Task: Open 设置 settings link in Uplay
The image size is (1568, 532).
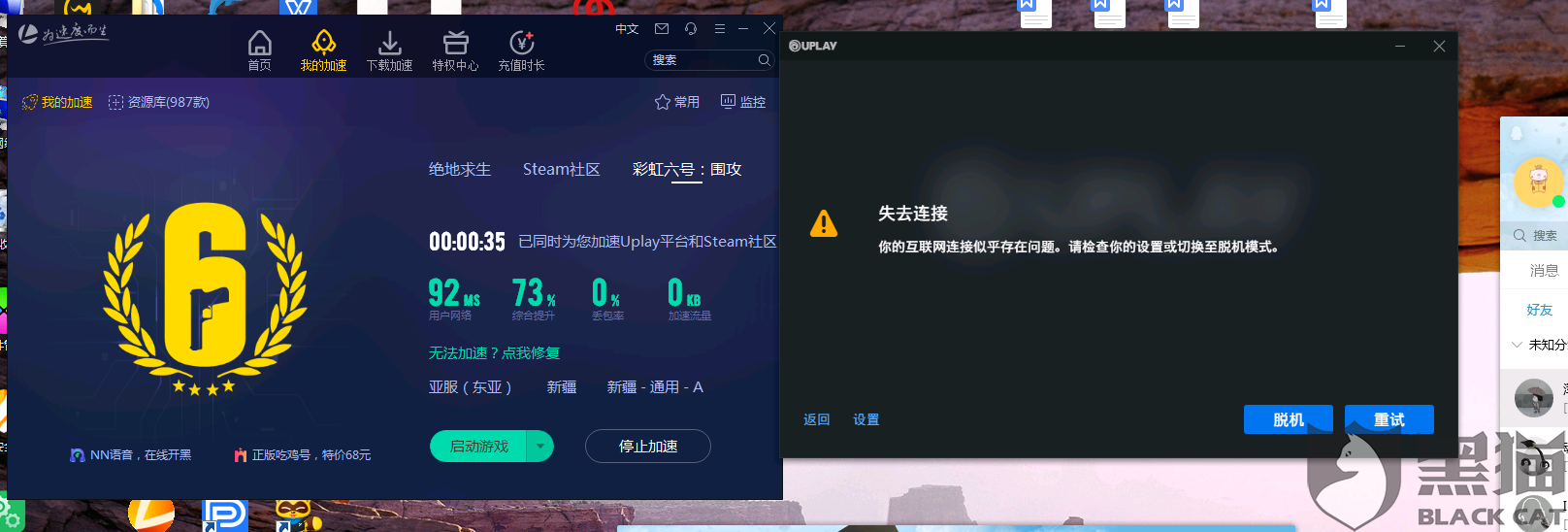Action: point(866,419)
